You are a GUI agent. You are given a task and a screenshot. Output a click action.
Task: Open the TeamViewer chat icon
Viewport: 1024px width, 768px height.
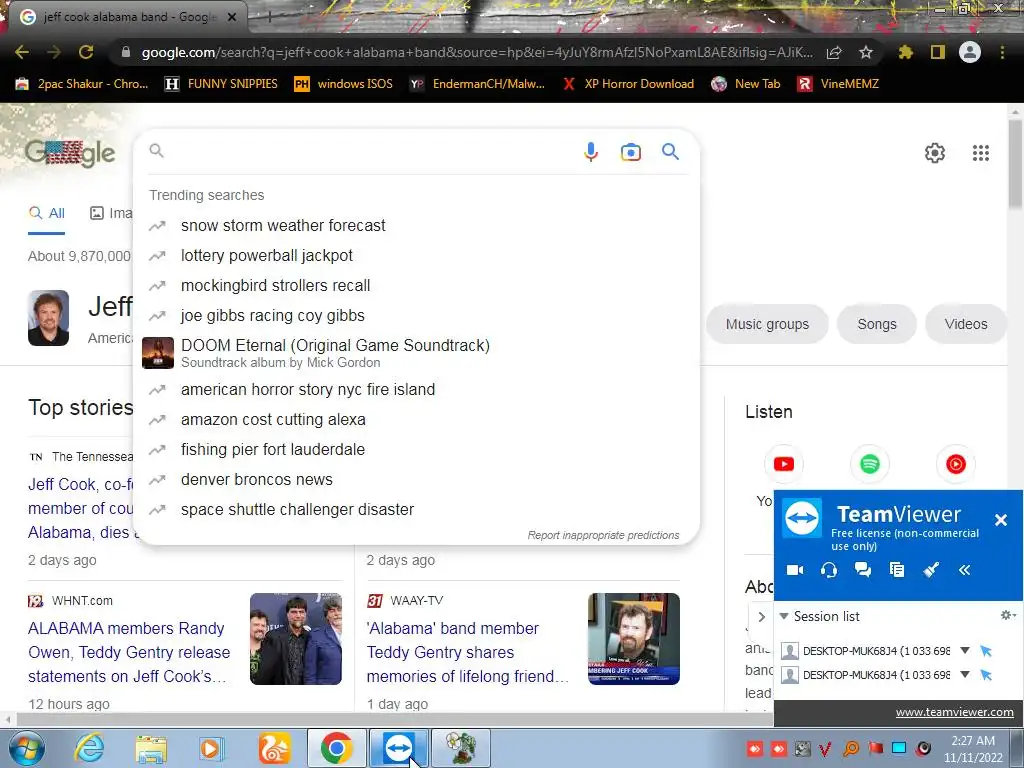pyautogui.click(x=863, y=570)
